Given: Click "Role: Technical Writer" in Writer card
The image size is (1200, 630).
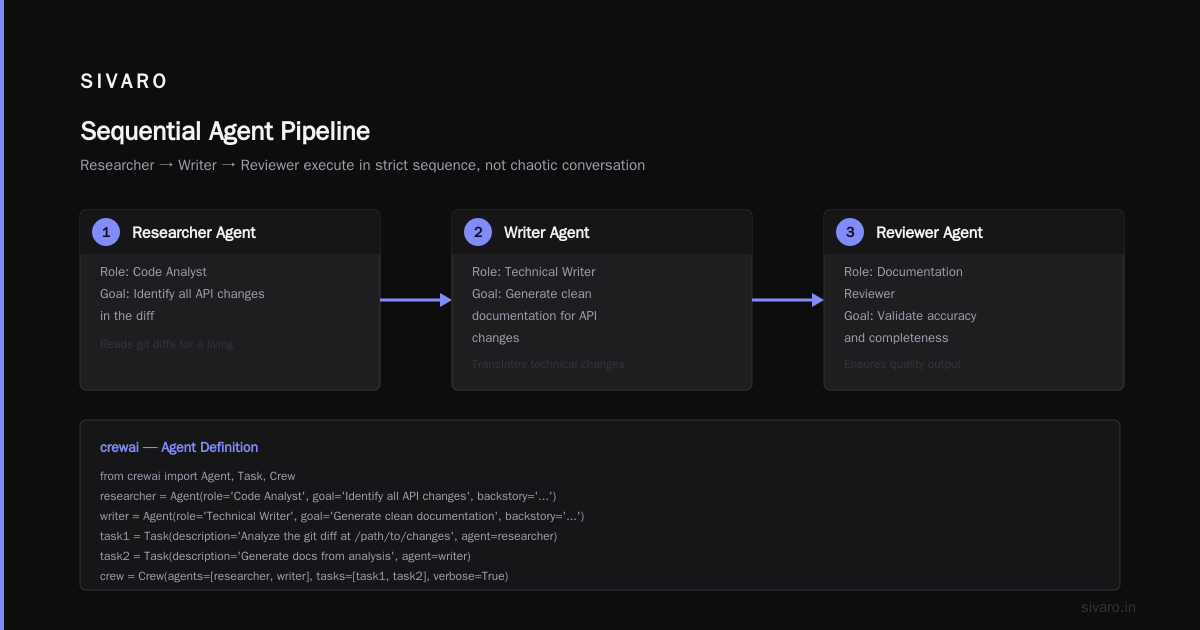Looking at the screenshot, I should click(x=533, y=272).
